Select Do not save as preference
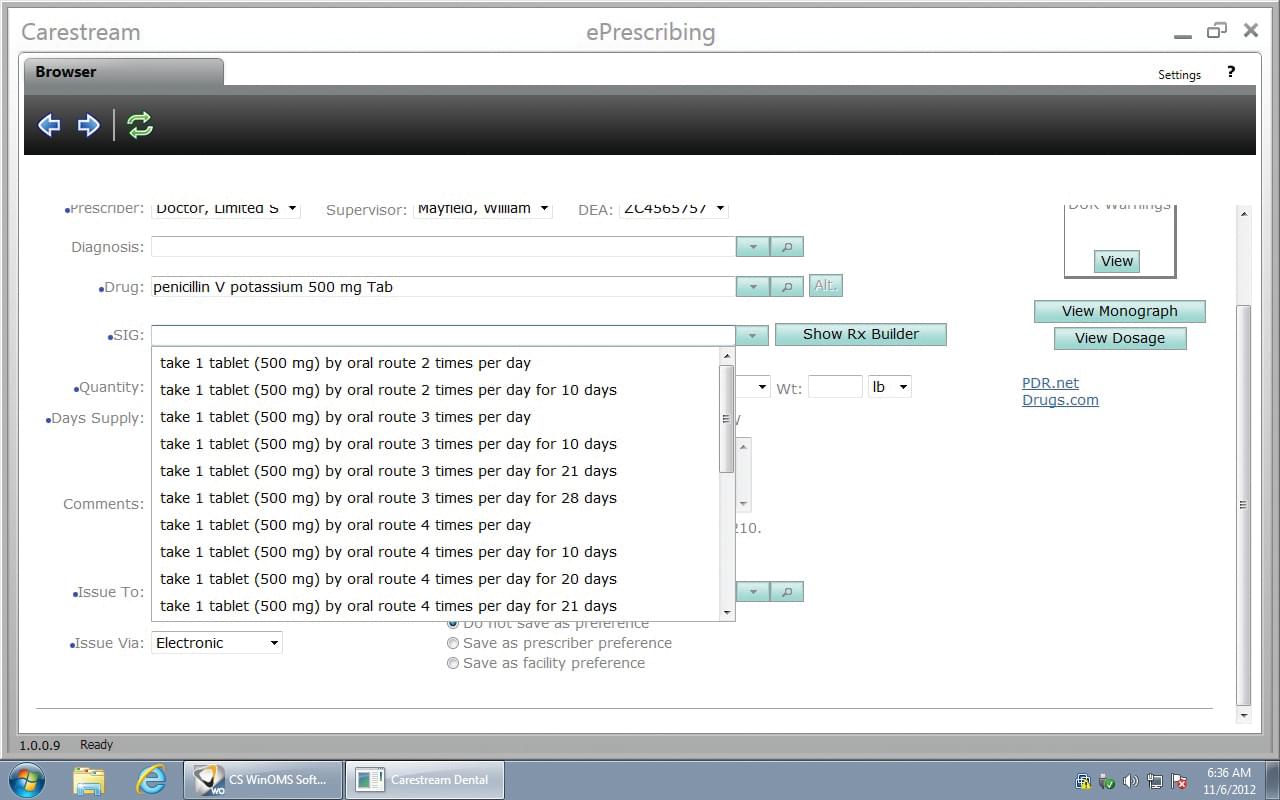Screen dimensions: 1280x800 click(x=453, y=622)
